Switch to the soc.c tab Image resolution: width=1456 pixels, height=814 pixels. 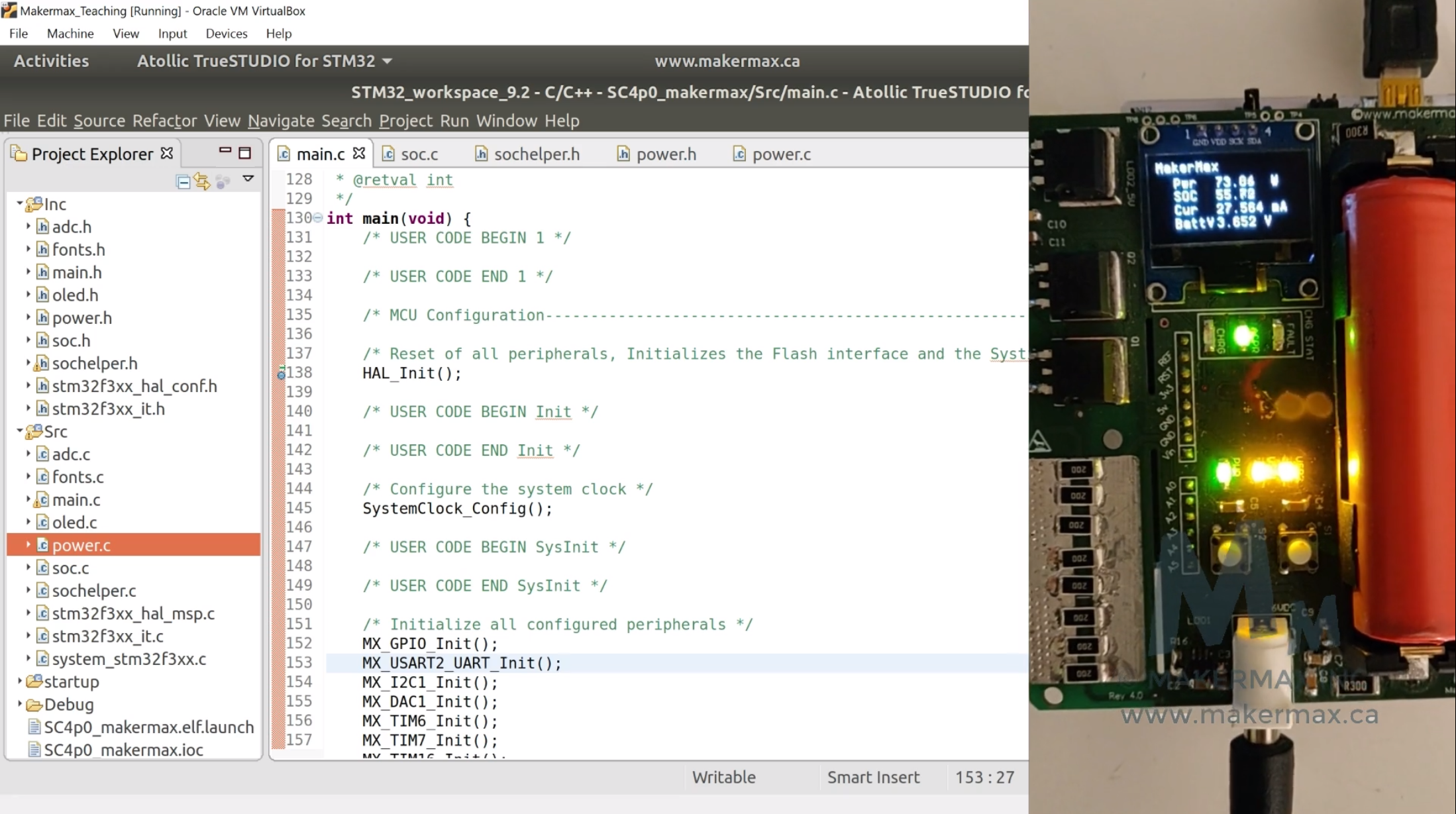pyautogui.click(x=411, y=154)
